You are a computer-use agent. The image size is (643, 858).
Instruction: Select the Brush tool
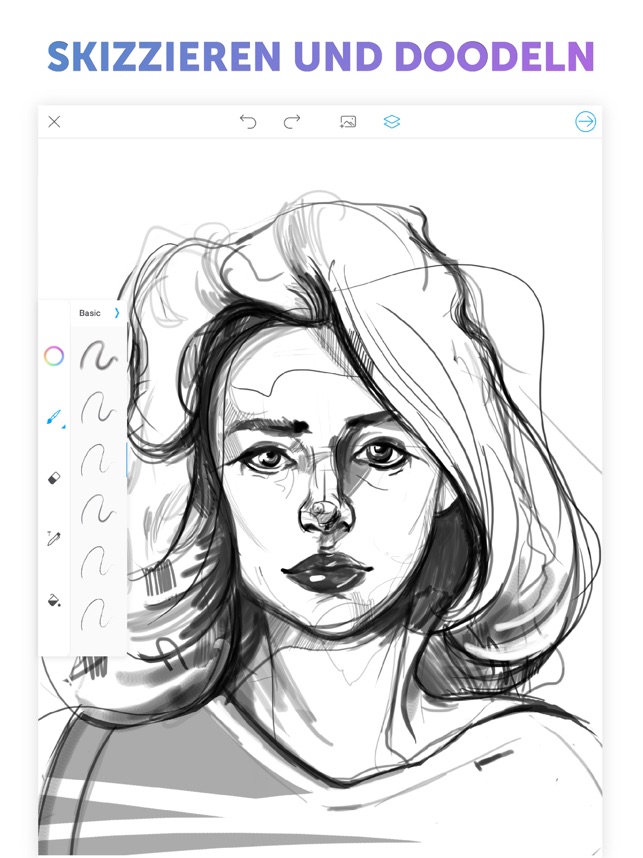54,419
